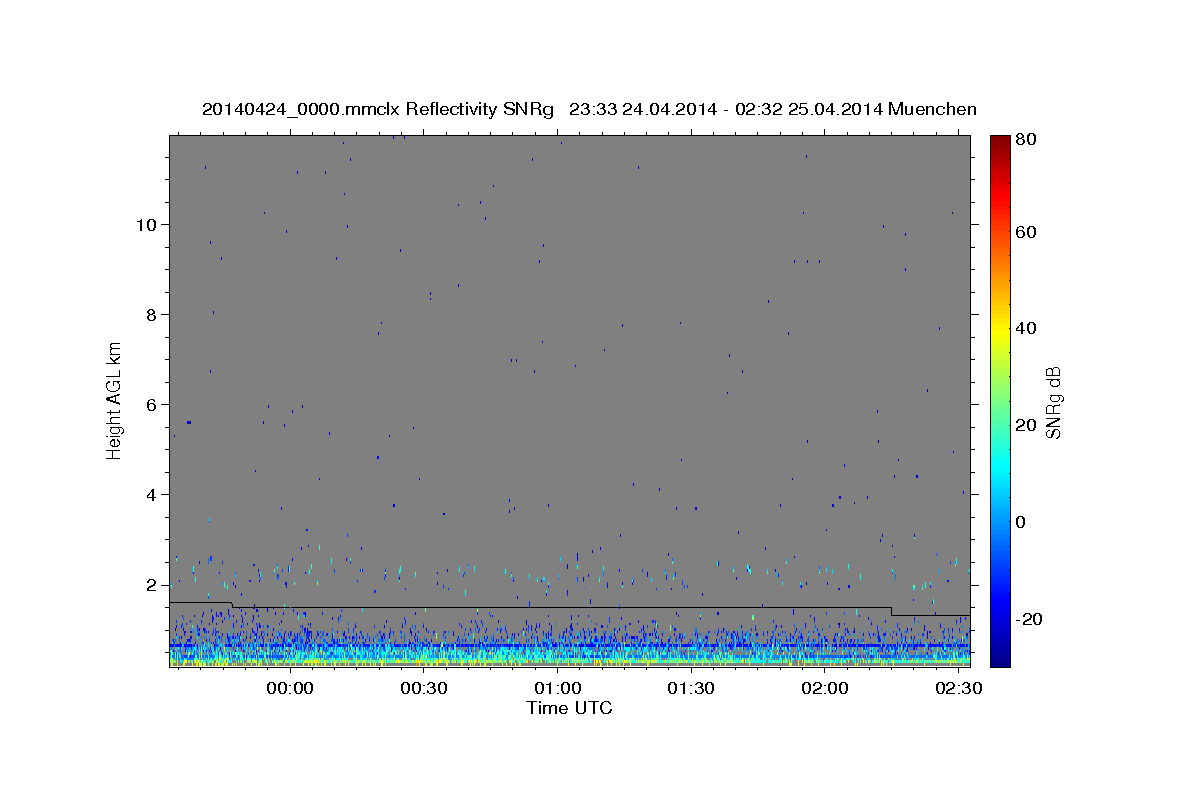This screenshot has width=1200, height=800.
Task: Click the height tick label 2
Action: (x=151, y=585)
